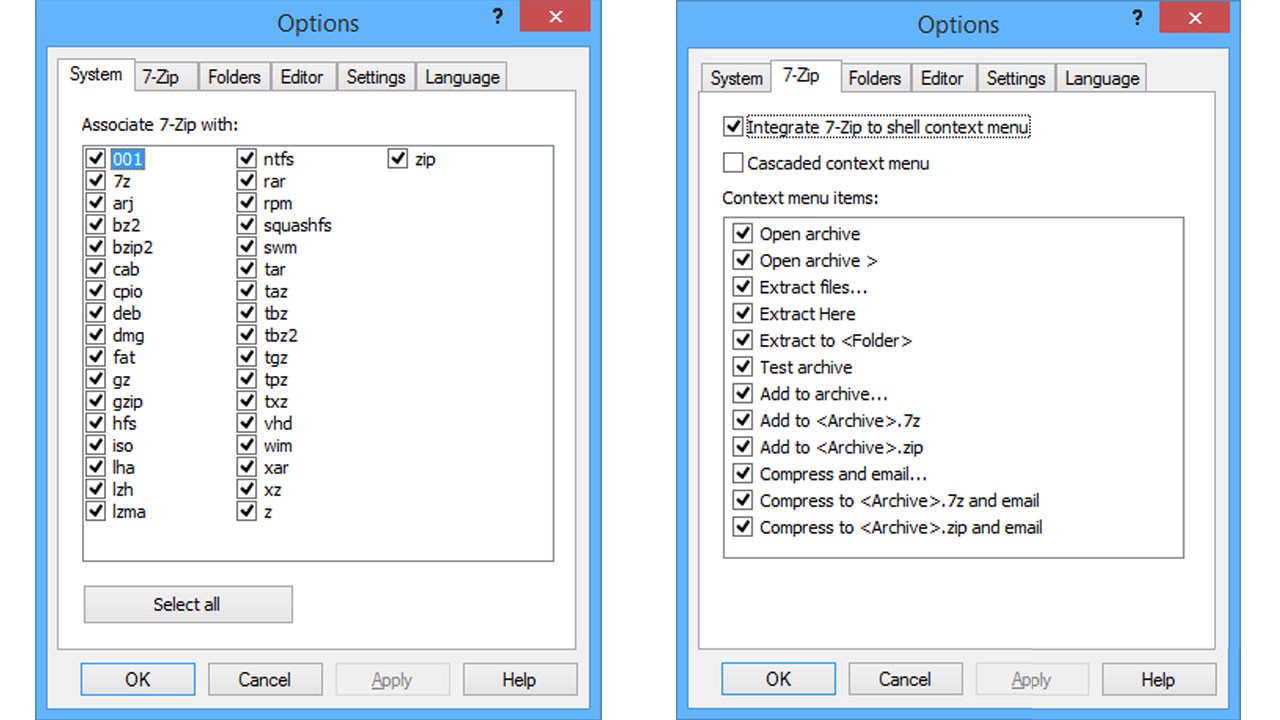This screenshot has height=720, width=1280.
Task: Click OK in the right Options dialog
Action: click(778, 680)
